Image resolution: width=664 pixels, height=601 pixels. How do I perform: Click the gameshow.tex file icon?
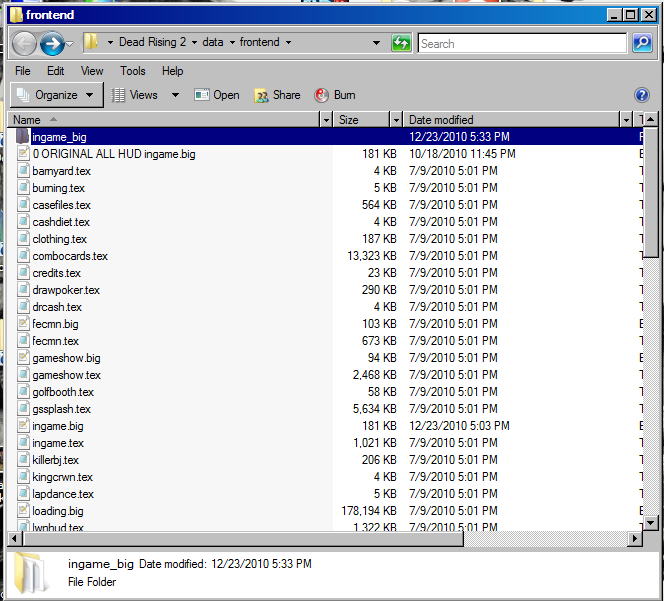[23, 374]
